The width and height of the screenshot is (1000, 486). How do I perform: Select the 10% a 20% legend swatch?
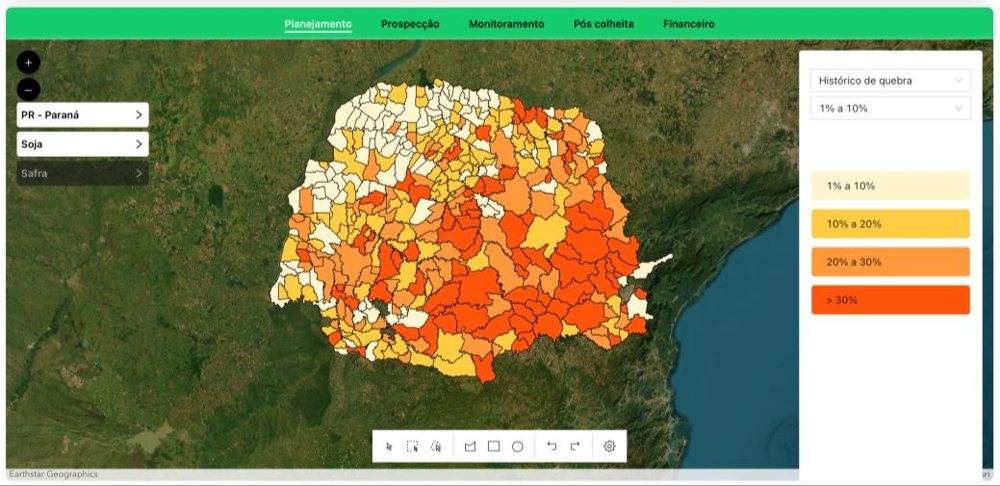(x=890, y=224)
